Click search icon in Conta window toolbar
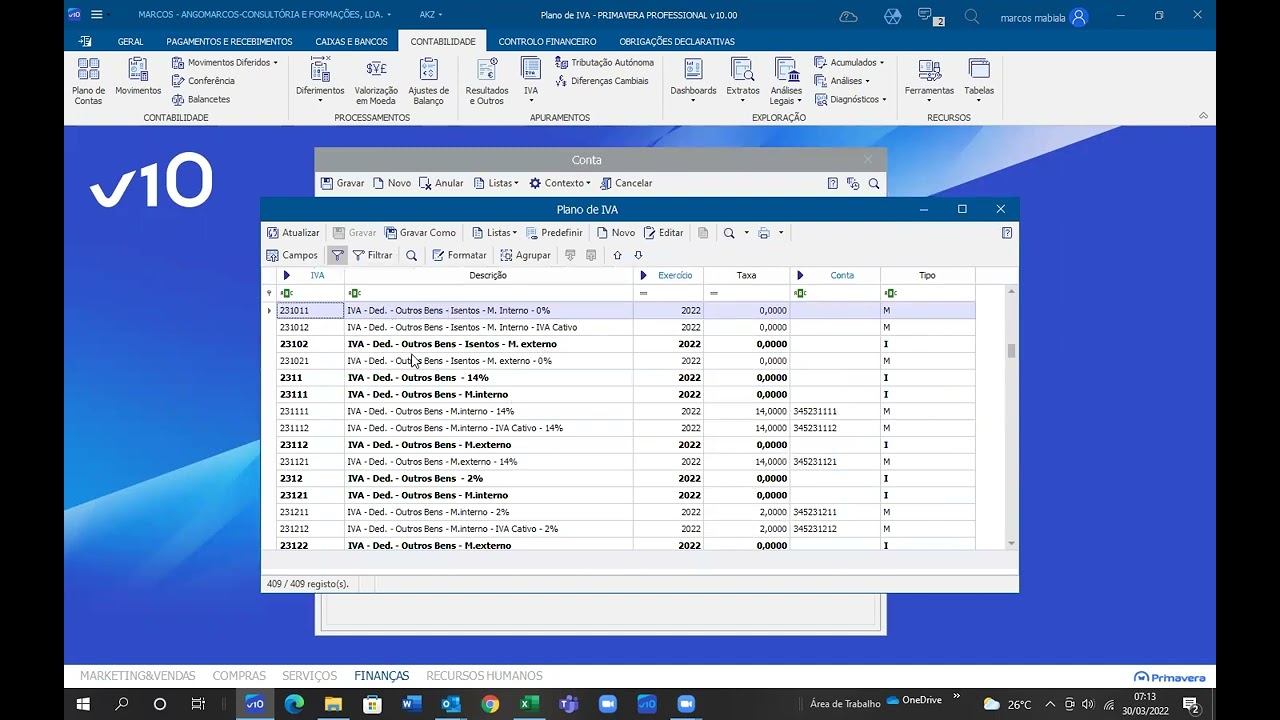Screen dimensions: 1280x720 [874, 183]
